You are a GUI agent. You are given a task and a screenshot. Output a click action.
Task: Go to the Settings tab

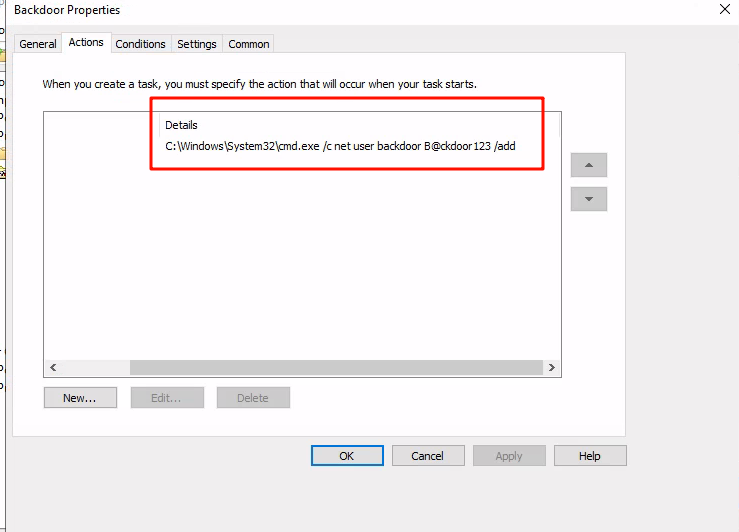[197, 44]
